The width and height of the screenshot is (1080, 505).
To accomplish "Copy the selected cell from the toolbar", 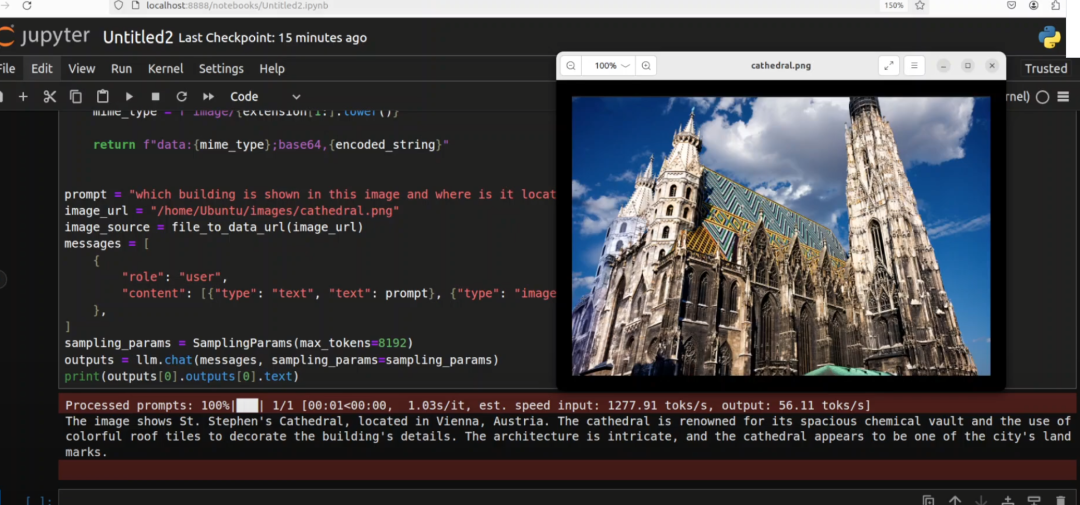I will (76, 97).
